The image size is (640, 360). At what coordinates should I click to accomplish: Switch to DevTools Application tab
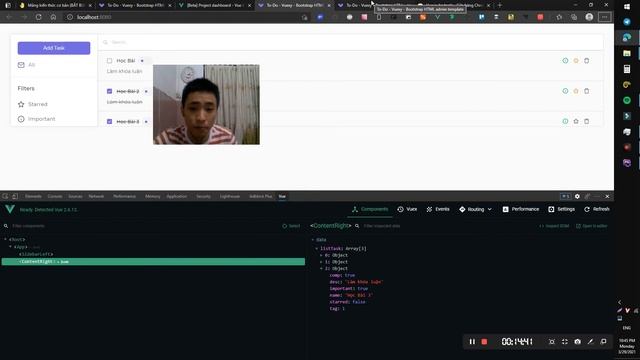tap(177, 196)
